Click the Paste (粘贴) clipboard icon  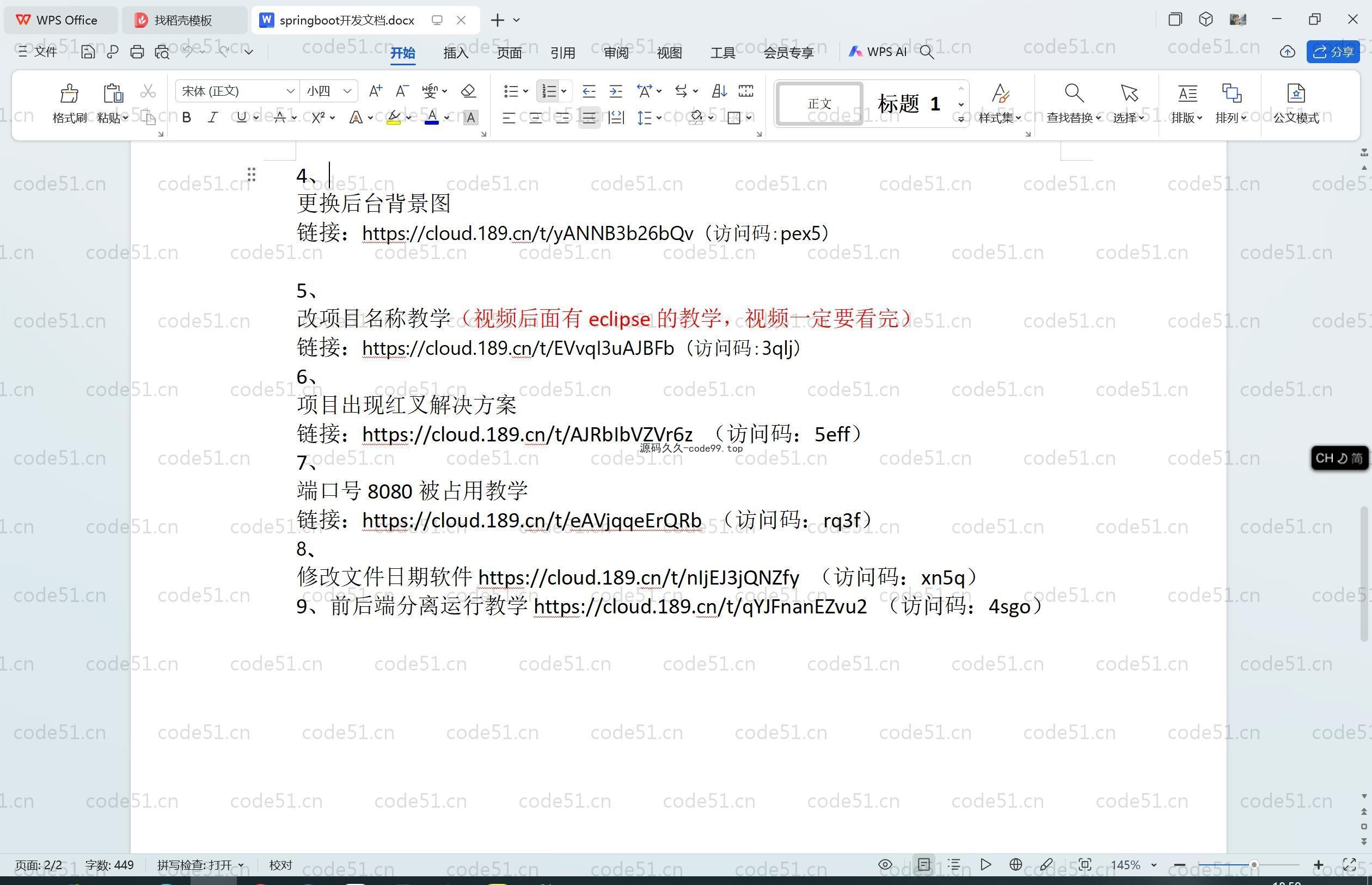coord(113,93)
